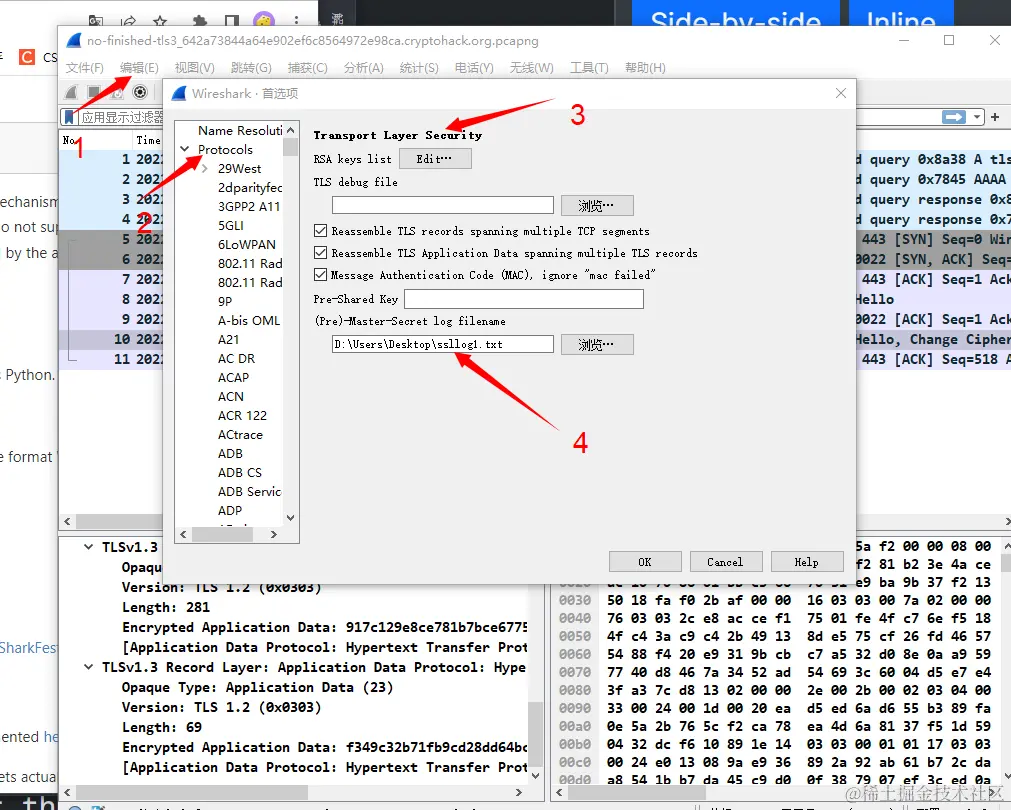Open capture options gear icon

point(140,92)
